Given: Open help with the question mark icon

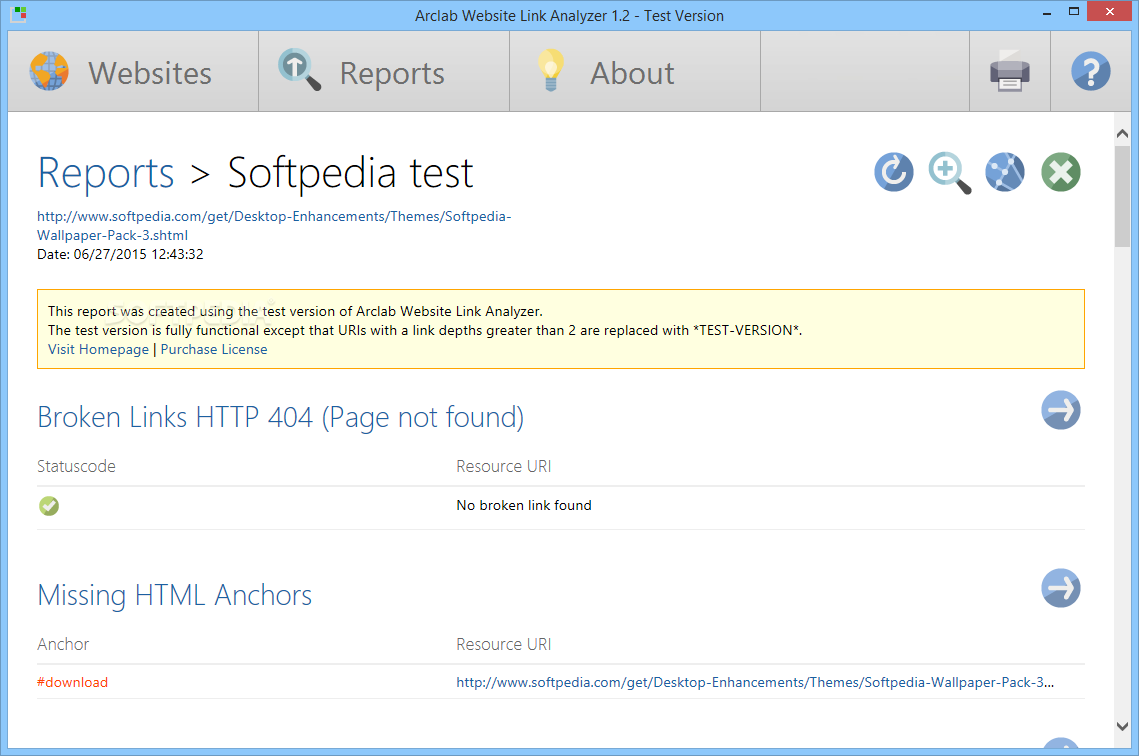Looking at the screenshot, I should [x=1090, y=71].
